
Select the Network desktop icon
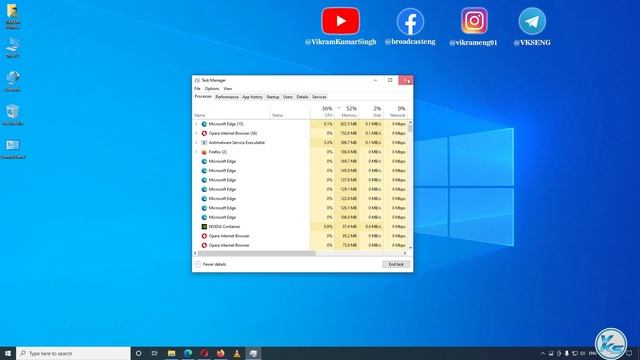coord(13,82)
